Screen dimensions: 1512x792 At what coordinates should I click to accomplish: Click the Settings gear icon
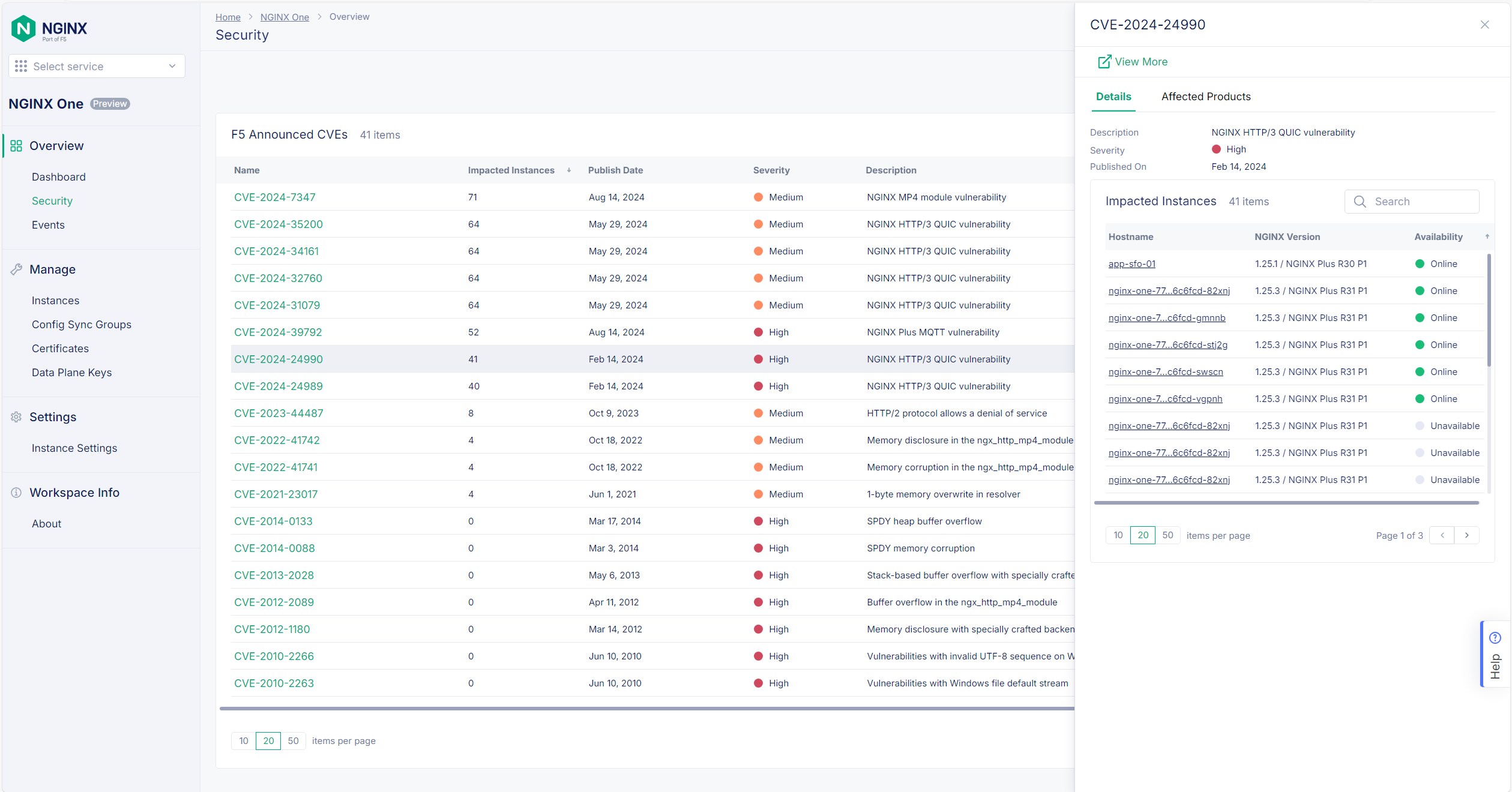pyautogui.click(x=16, y=417)
